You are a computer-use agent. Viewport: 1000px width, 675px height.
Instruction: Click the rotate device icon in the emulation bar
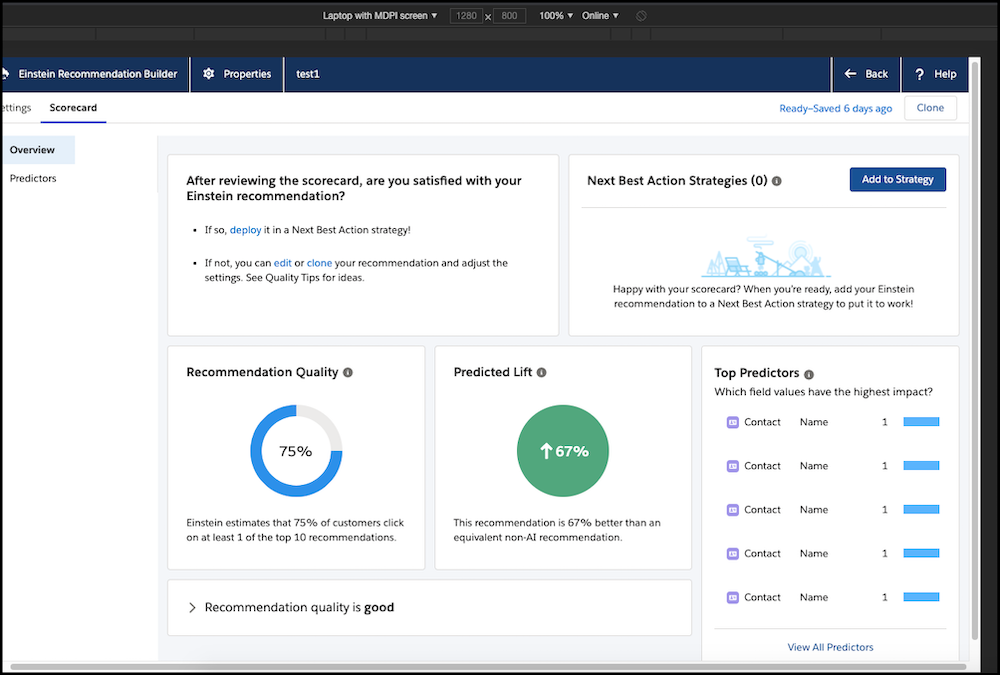point(641,16)
